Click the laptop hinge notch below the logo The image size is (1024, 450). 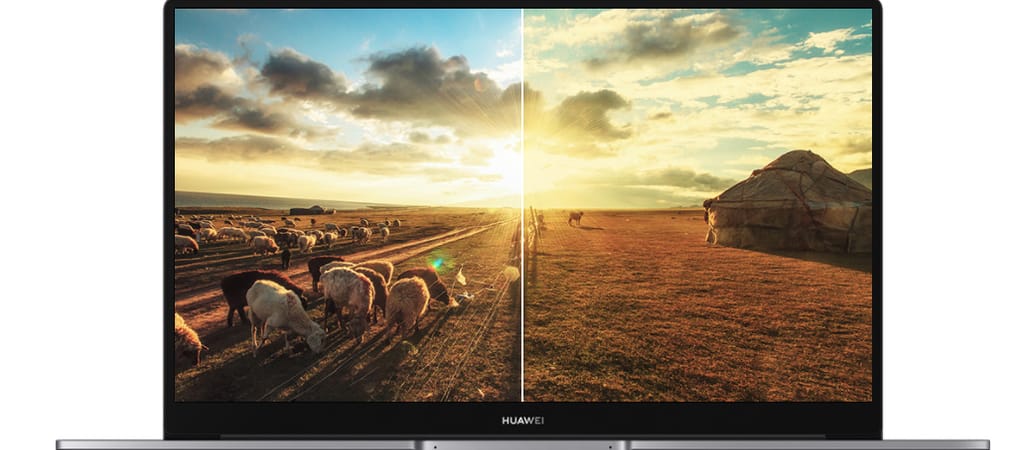(522, 444)
